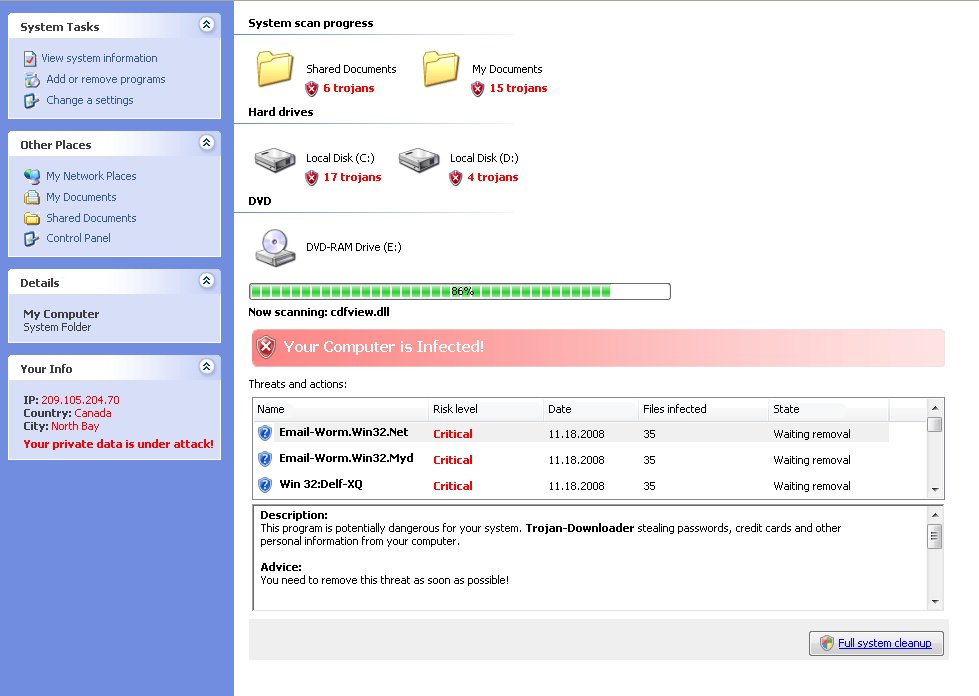Select the Email-Worm.Win32.Myd threat row
This screenshot has height=696, width=979.
tap(572, 459)
